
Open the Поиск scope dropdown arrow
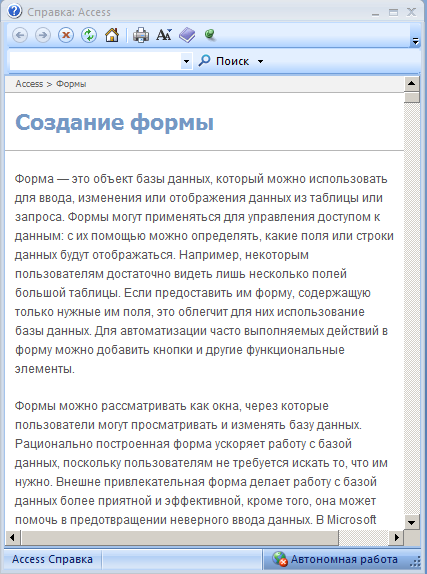[x=260, y=62]
